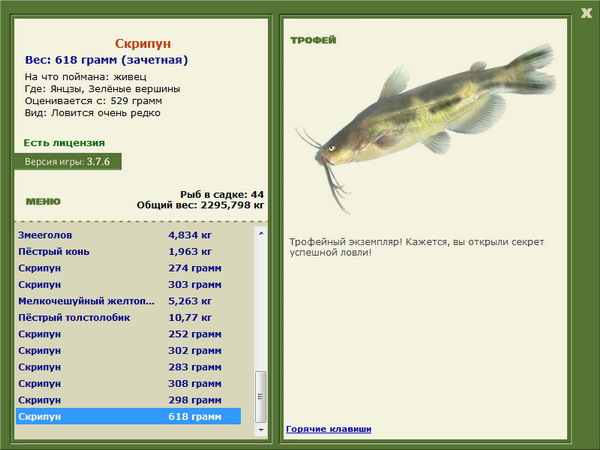600x450 pixels.
Task: Select the Скрипун 298 грамм row
Action: tap(129, 399)
